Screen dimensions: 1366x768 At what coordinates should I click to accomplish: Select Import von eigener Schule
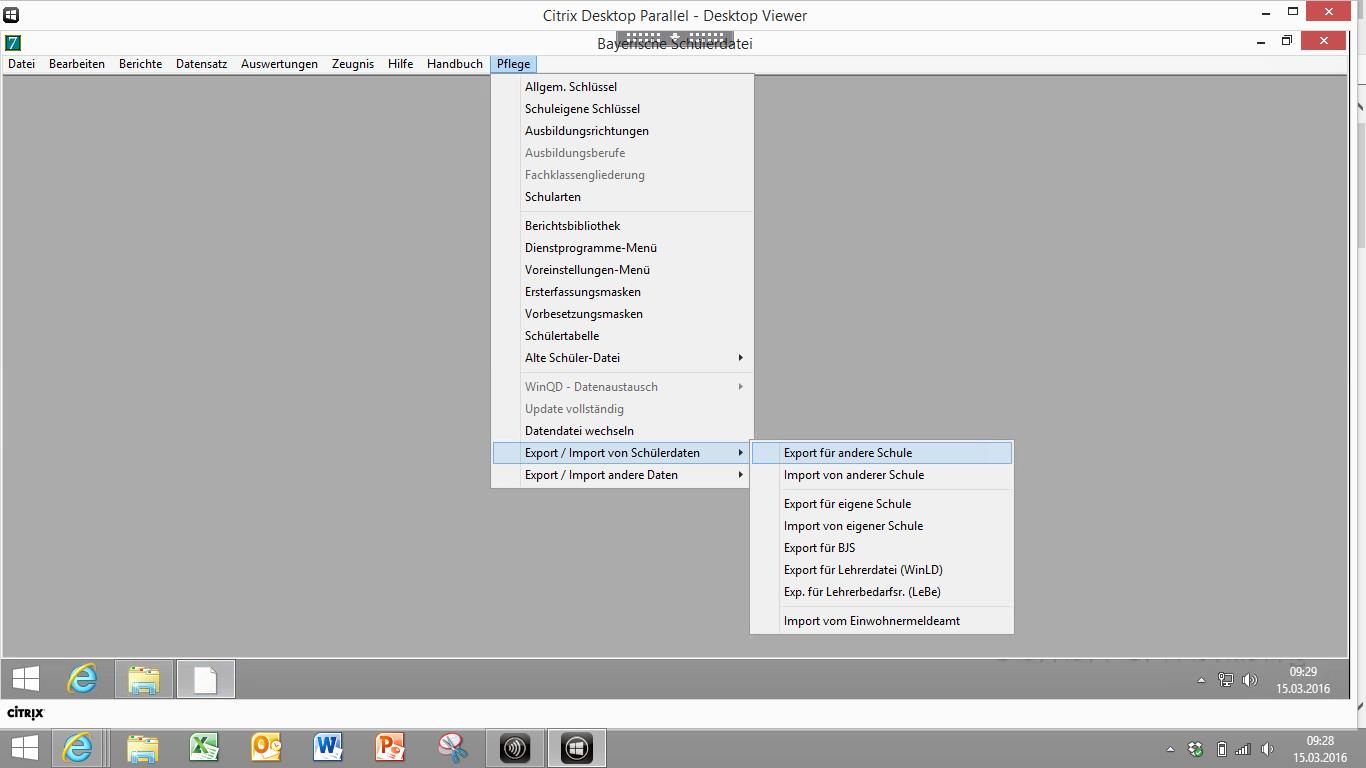(882, 526)
